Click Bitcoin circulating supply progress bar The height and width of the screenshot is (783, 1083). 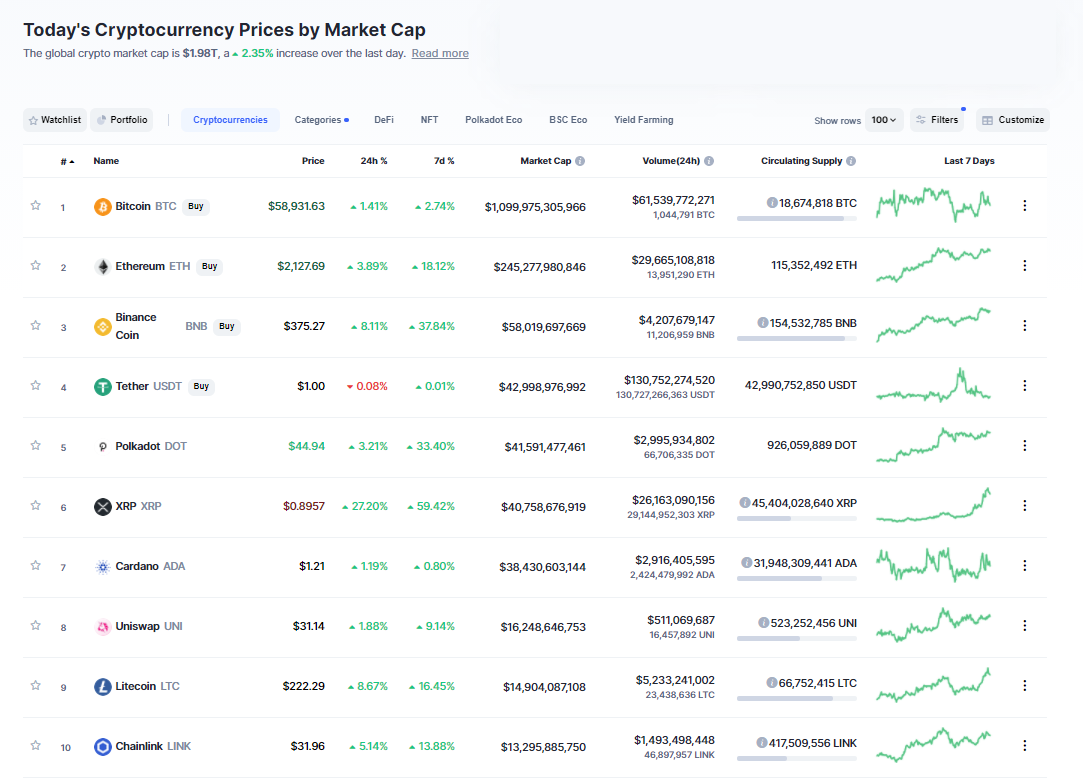click(x=796, y=219)
